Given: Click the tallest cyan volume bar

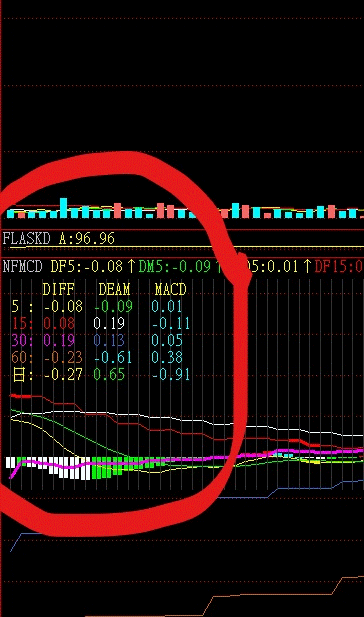Looking at the screenshot, I should (63, 208).
